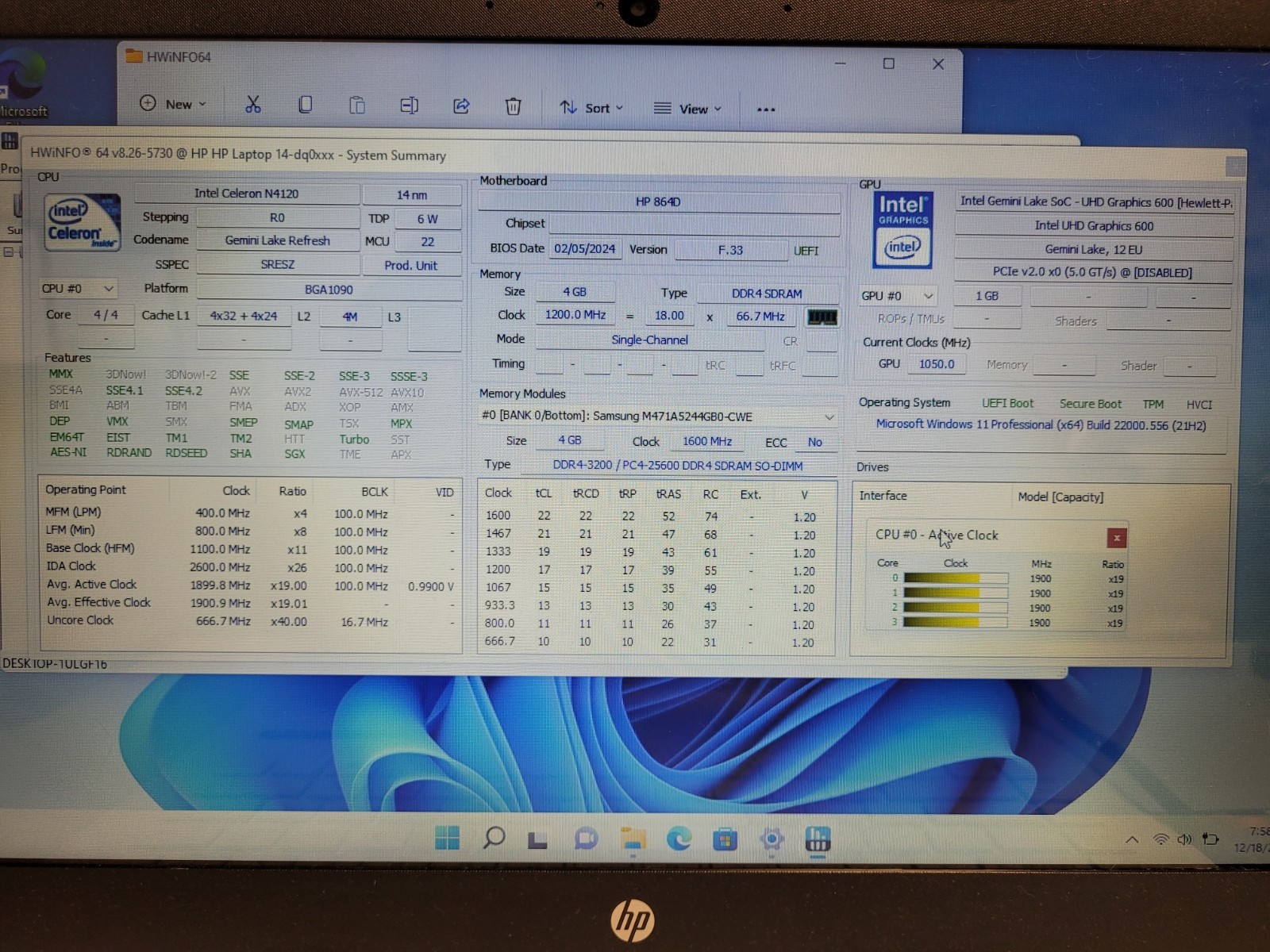Viewport: 1270px width, 952px height.
Task: Click the Core 3 clock bar
Action: pos(955,623)
